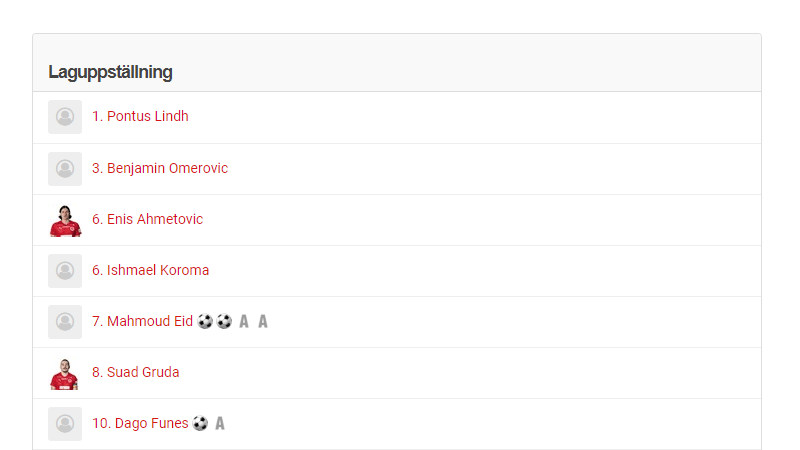800x450 pixels.
Task: Click assist 'A' icon beside Dago Funes
Action: [220, 424]
